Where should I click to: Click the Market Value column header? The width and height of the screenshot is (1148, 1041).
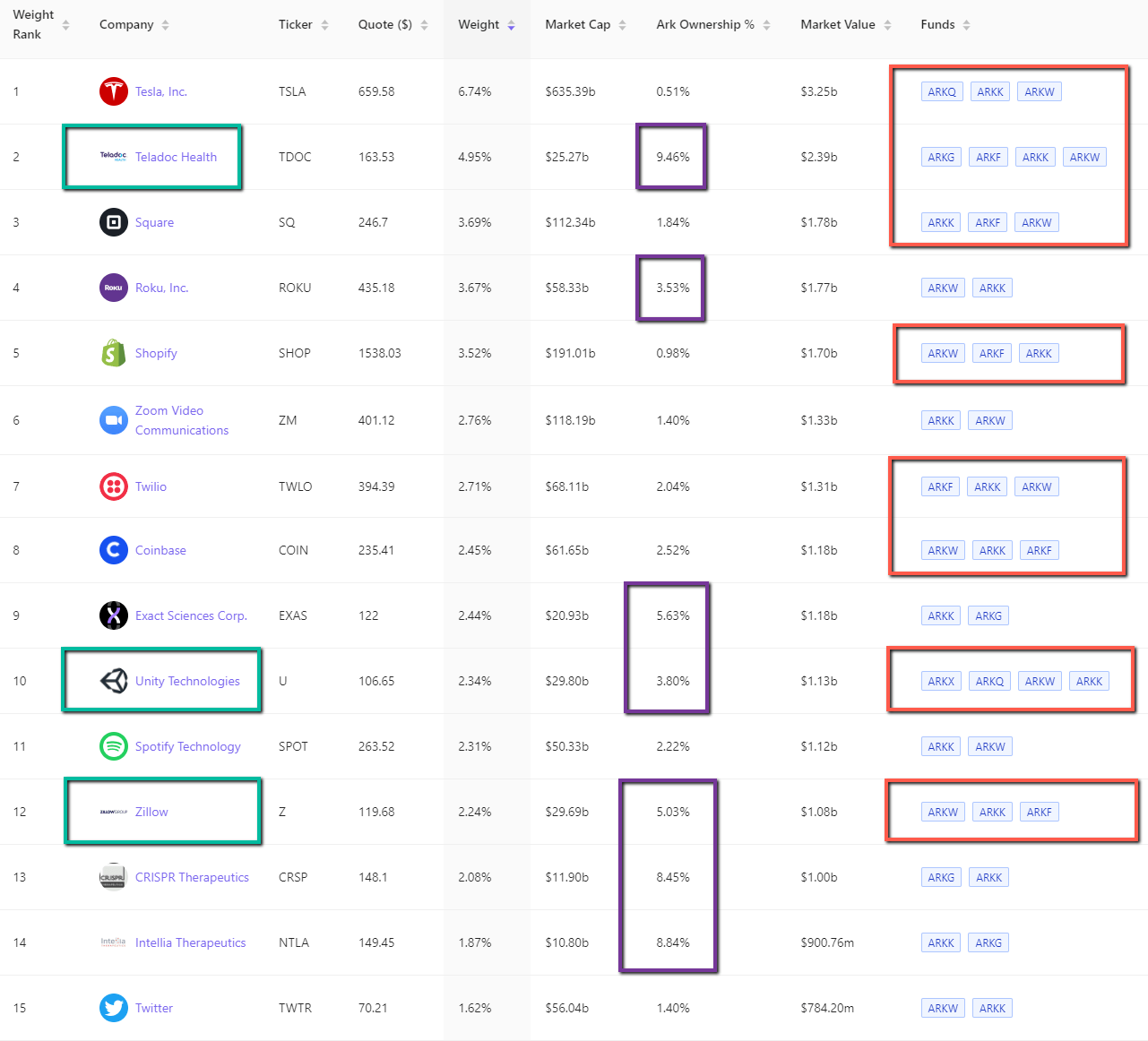837,25
